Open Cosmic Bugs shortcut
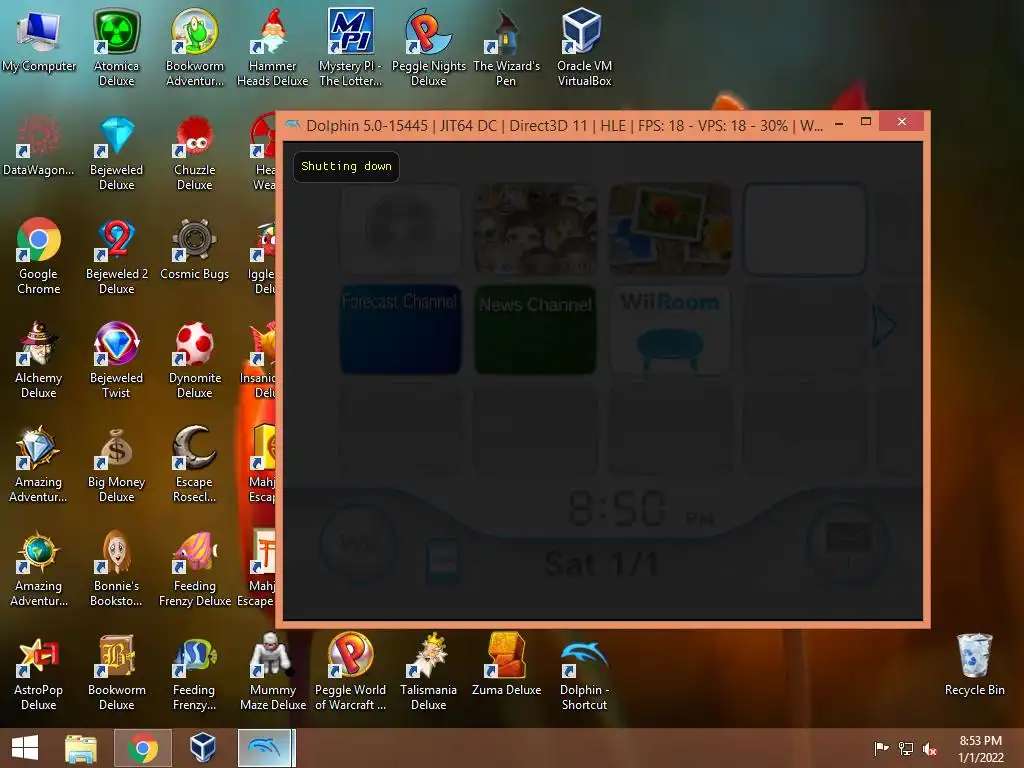 click(x=195, y=249)
